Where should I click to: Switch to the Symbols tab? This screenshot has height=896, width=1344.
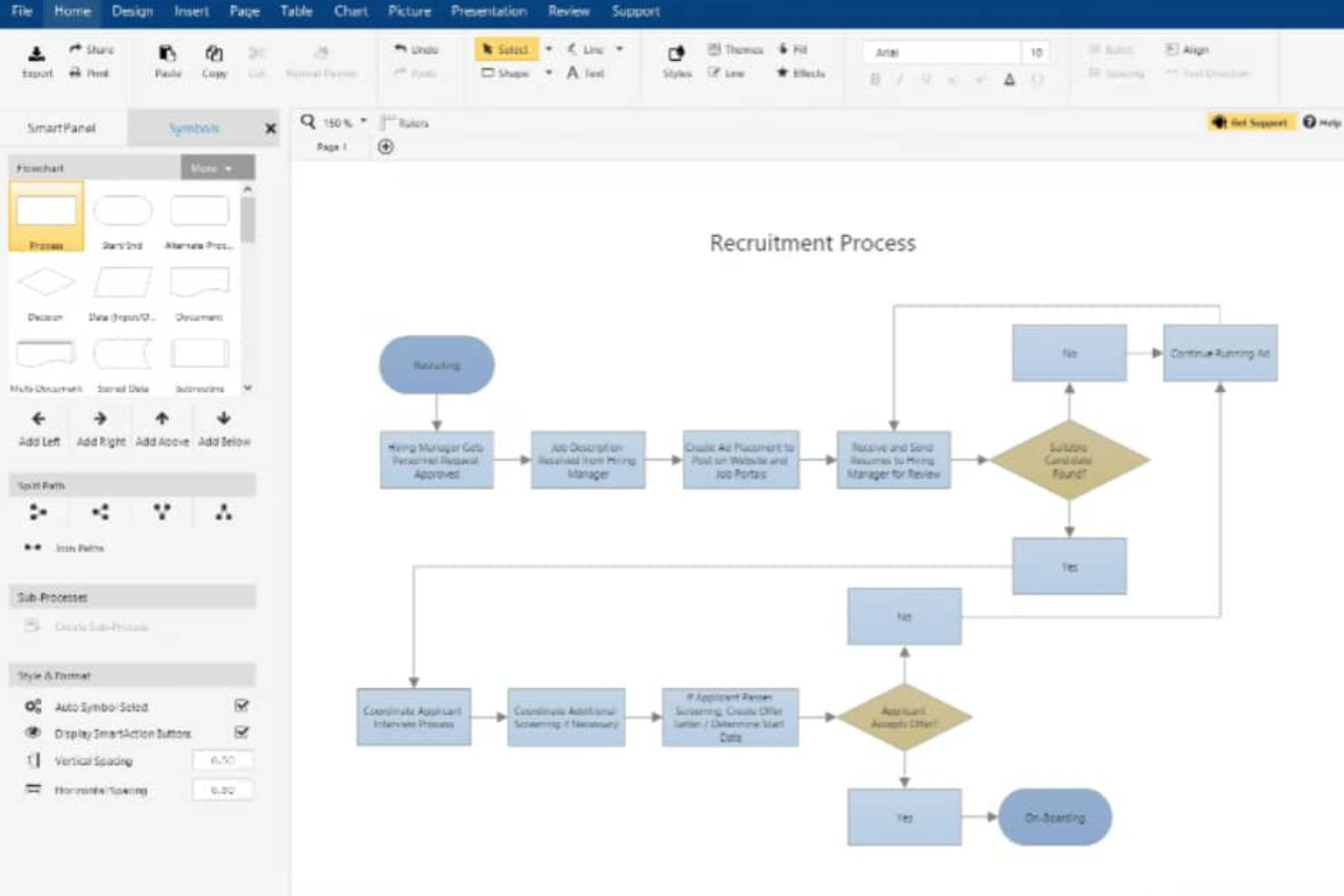(x=193, y=128)
